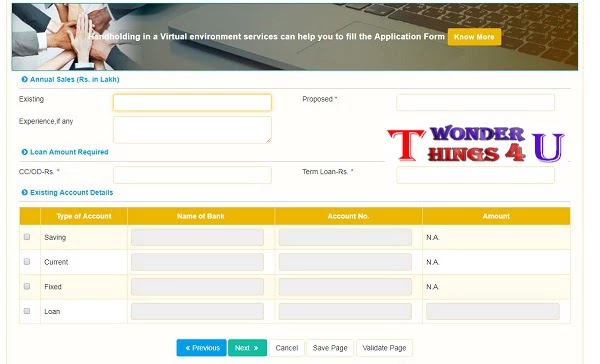The height and width of the screenshot is (364, 600).
Task: Click the Annual Sales section arrow icon
Action: coord(24,79)
